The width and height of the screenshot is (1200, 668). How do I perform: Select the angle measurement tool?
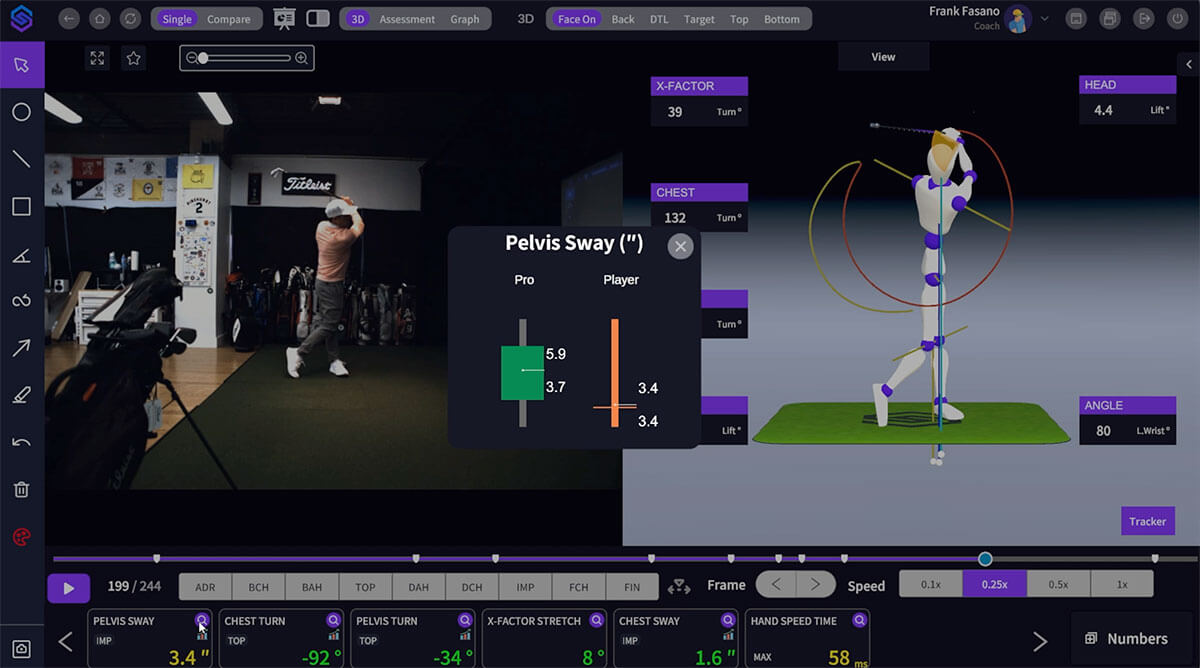pyautogui.click(x=21, y=254)
